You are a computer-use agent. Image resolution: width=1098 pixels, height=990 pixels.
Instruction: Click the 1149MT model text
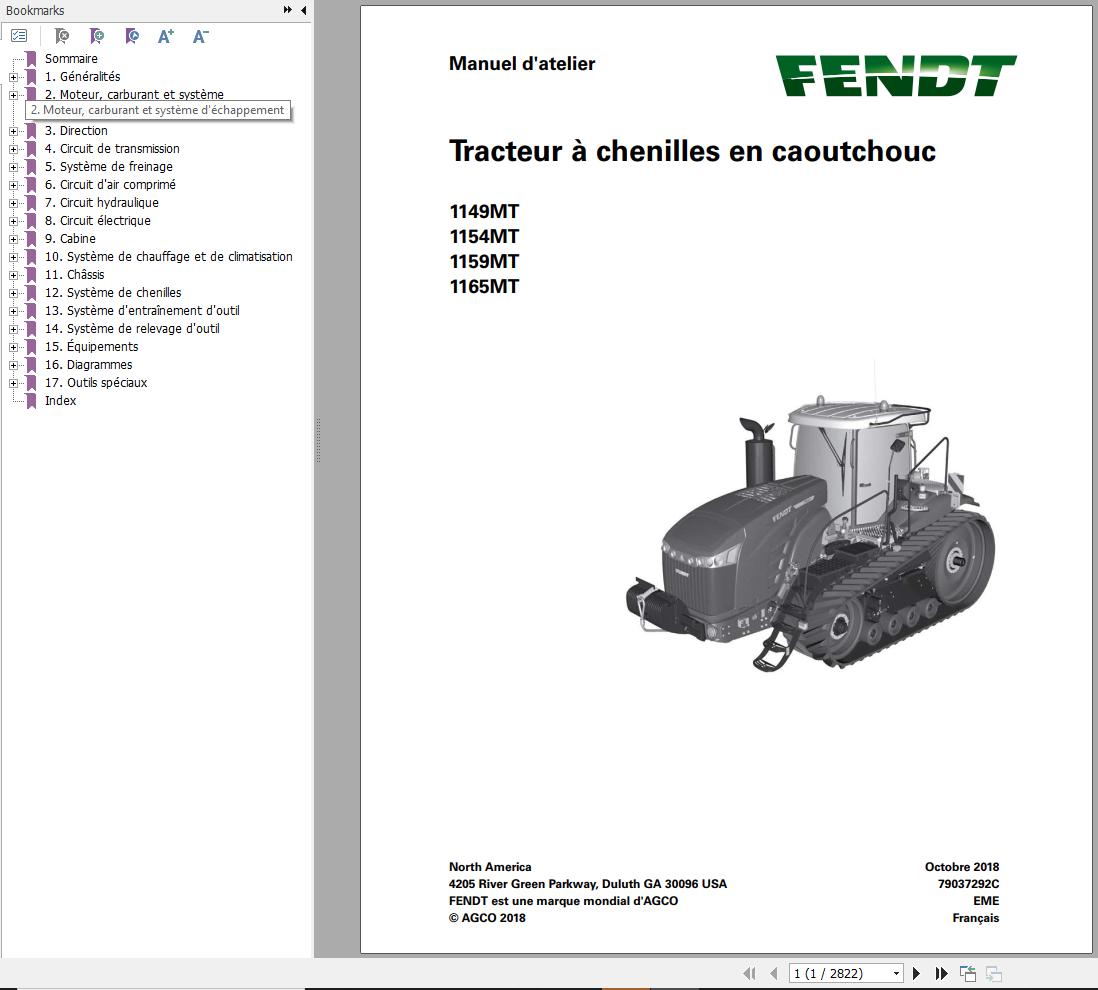(x=484, y=211)
